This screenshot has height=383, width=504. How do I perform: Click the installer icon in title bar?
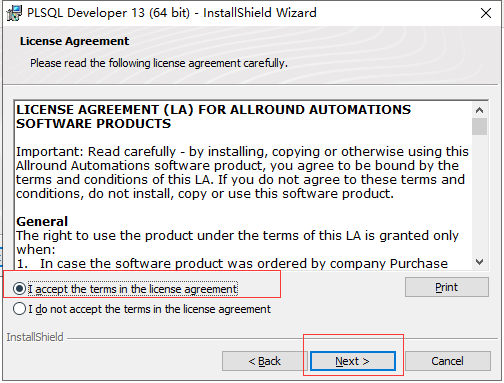click(14, 13)
